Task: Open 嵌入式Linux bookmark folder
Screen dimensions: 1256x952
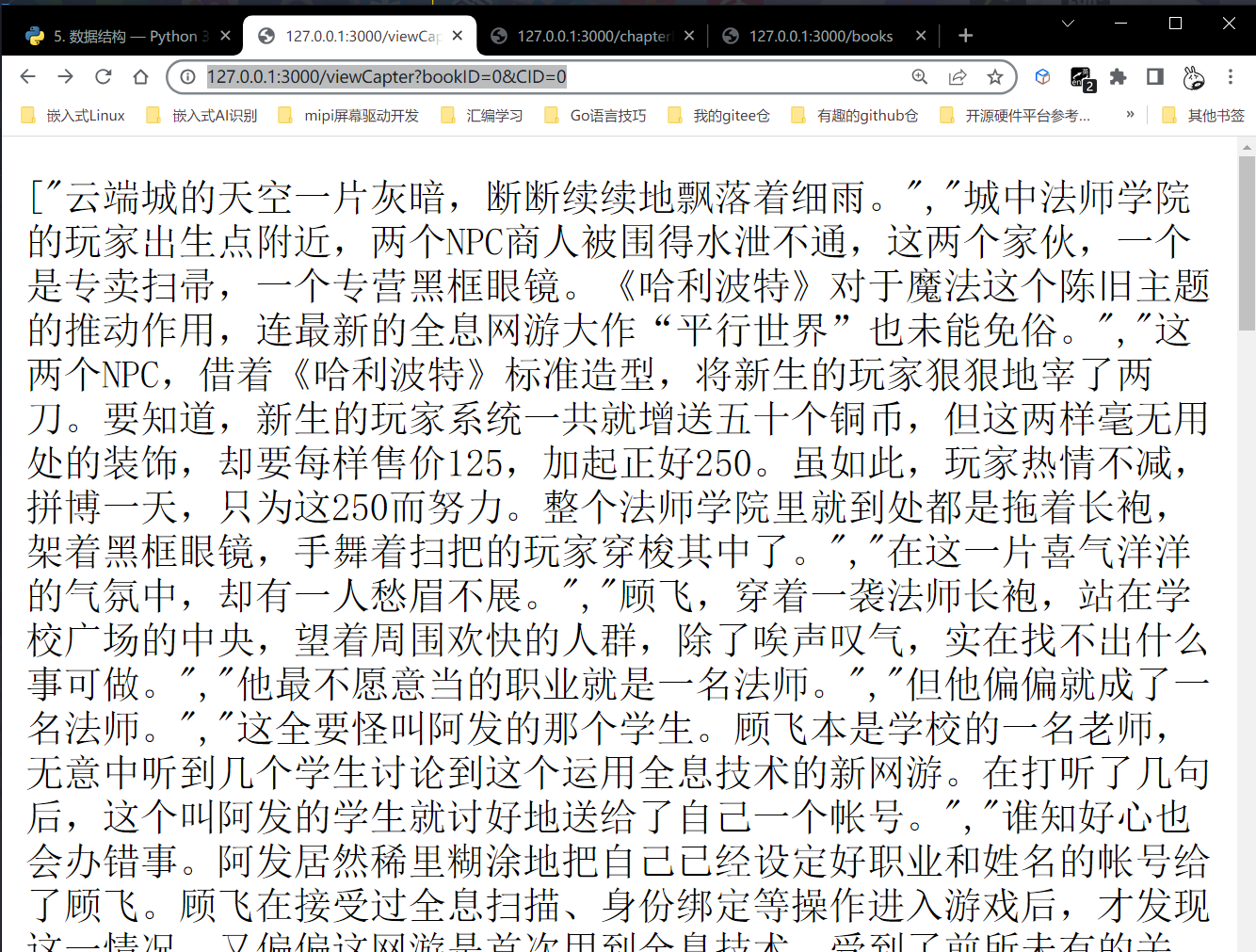Action: coord(72,115)
